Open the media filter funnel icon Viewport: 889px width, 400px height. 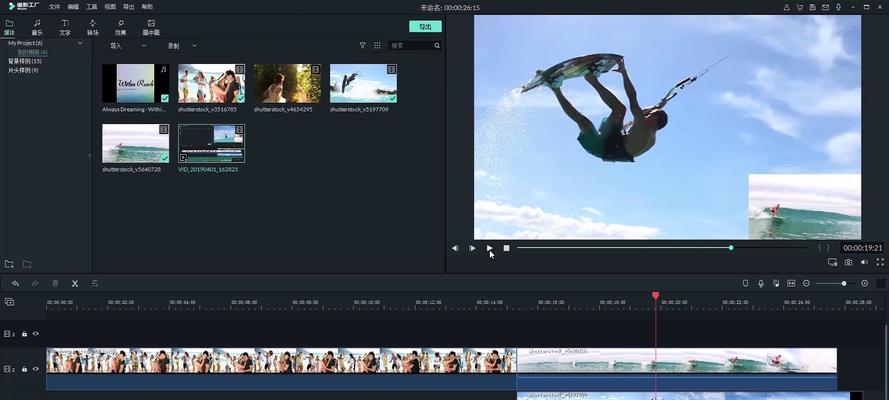click(x=363, y=45)
